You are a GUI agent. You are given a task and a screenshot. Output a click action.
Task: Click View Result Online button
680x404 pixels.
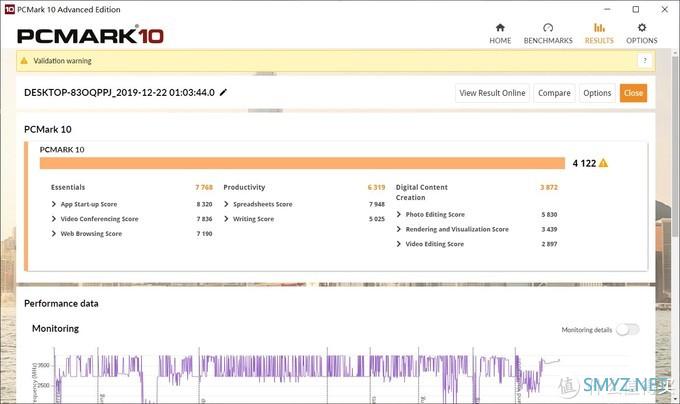[x=492, y=93]
